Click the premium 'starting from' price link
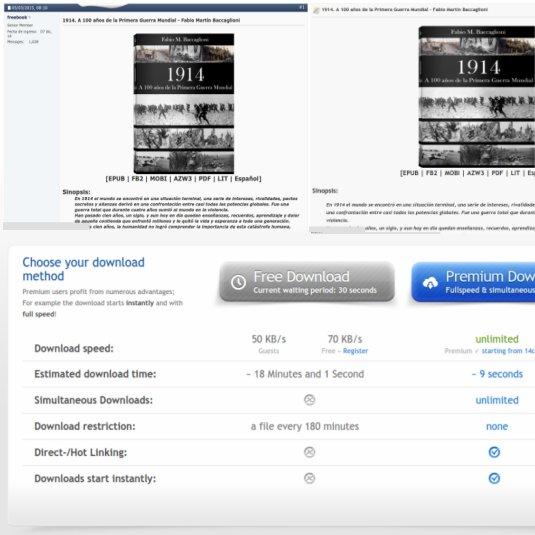Image resolution: width=535 pixels, height=535 pixels. [x=508, y=351]
